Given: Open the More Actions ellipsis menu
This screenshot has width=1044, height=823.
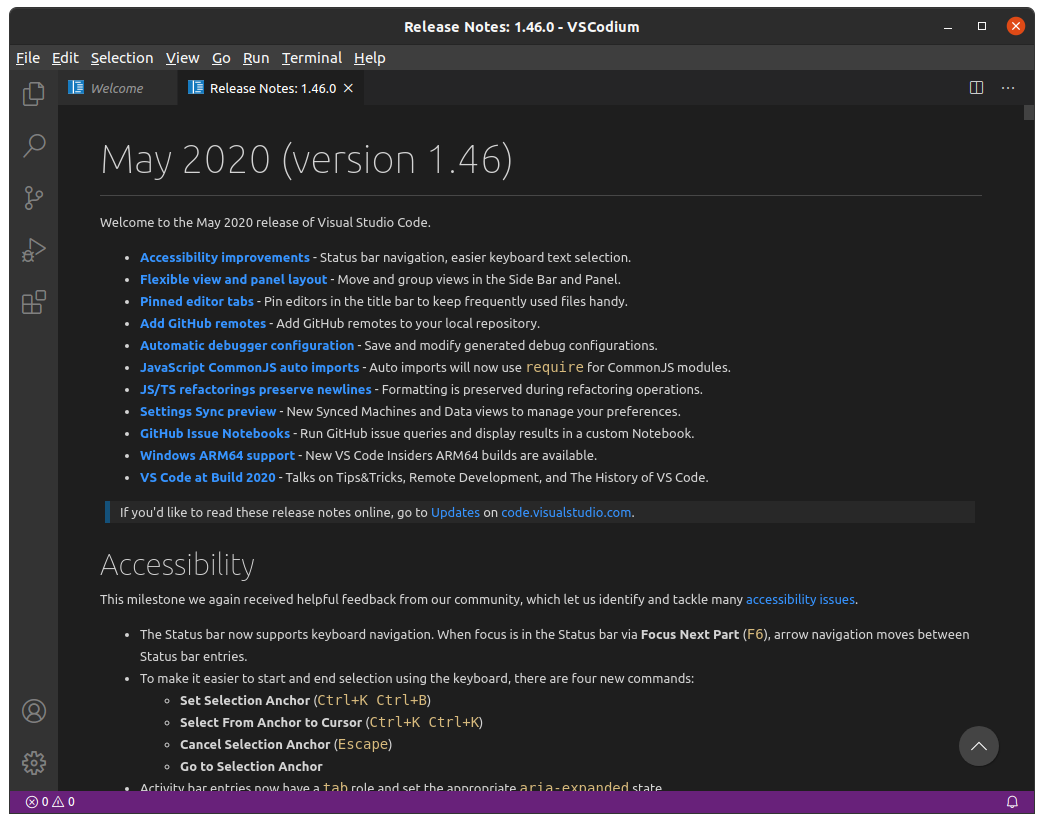Looking at the screenshot, I should point(1008,88).
